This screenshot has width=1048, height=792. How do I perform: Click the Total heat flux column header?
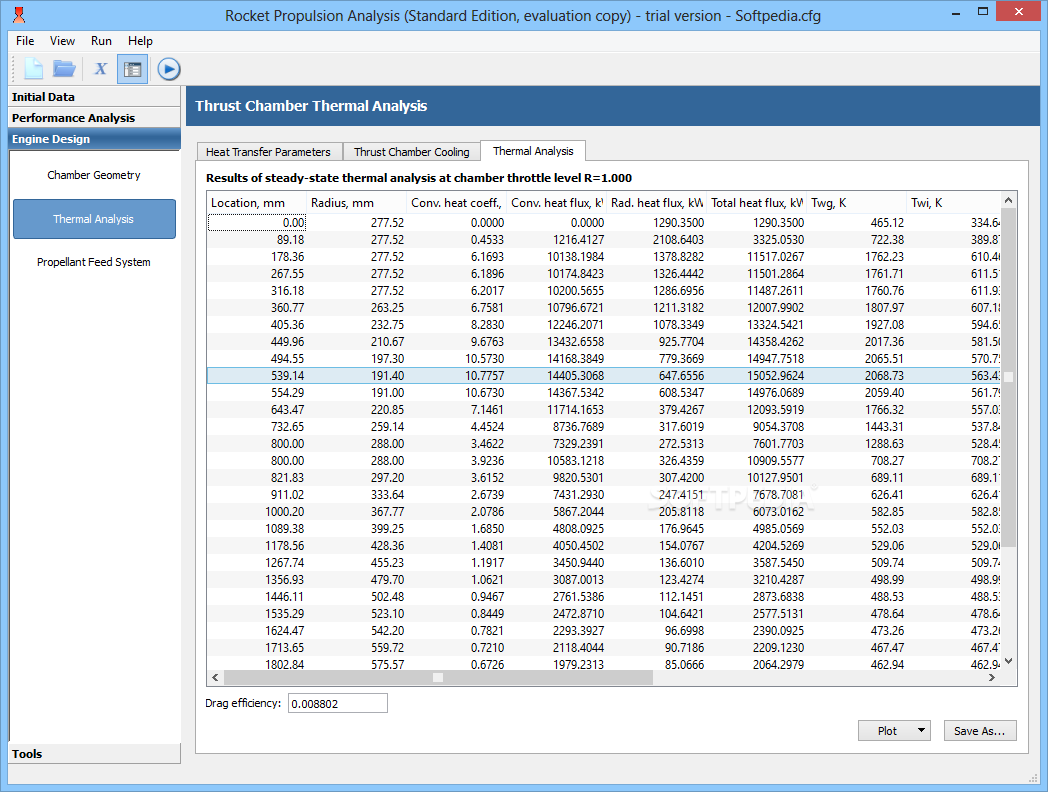757,203
